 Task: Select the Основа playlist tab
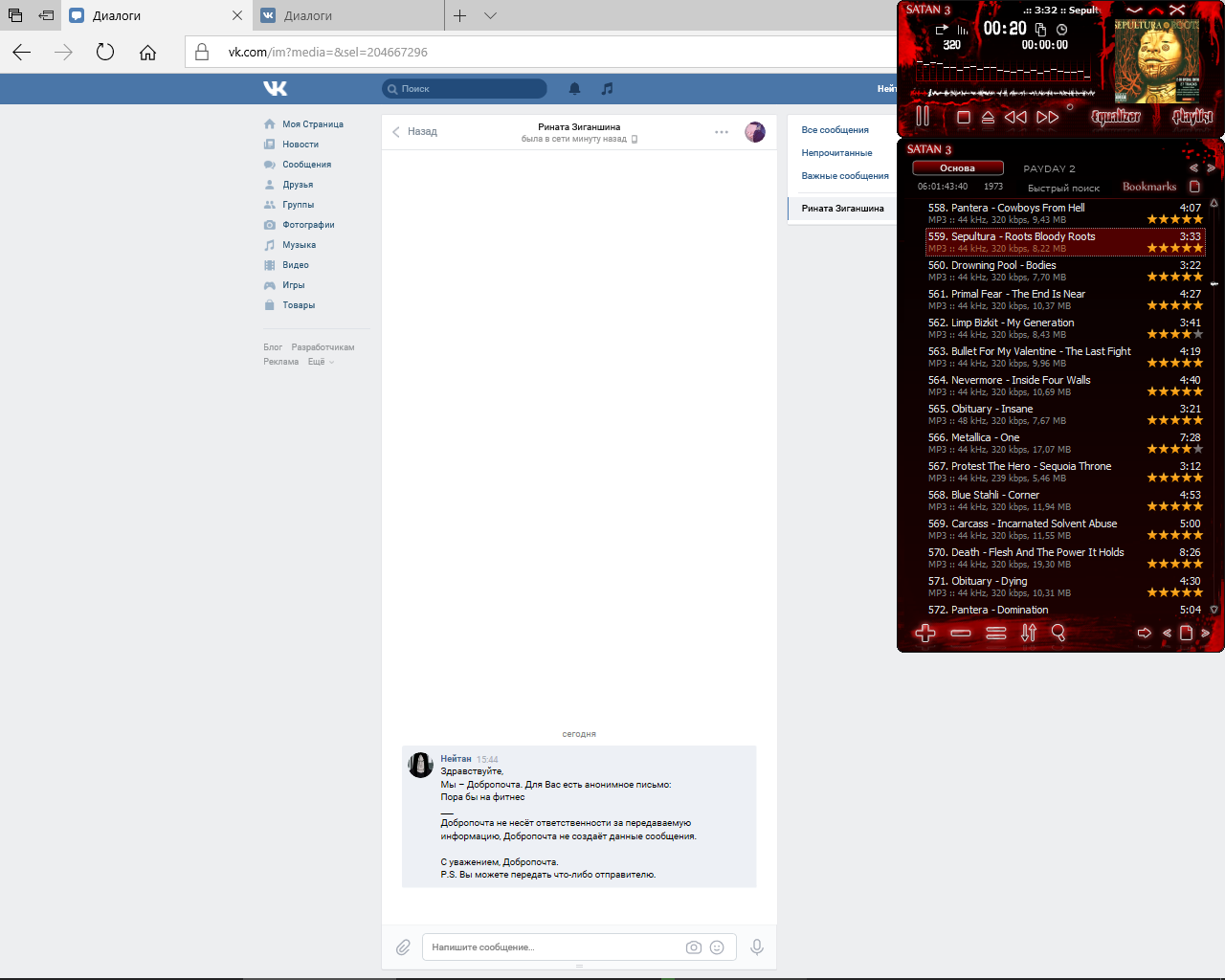[958, 167]
